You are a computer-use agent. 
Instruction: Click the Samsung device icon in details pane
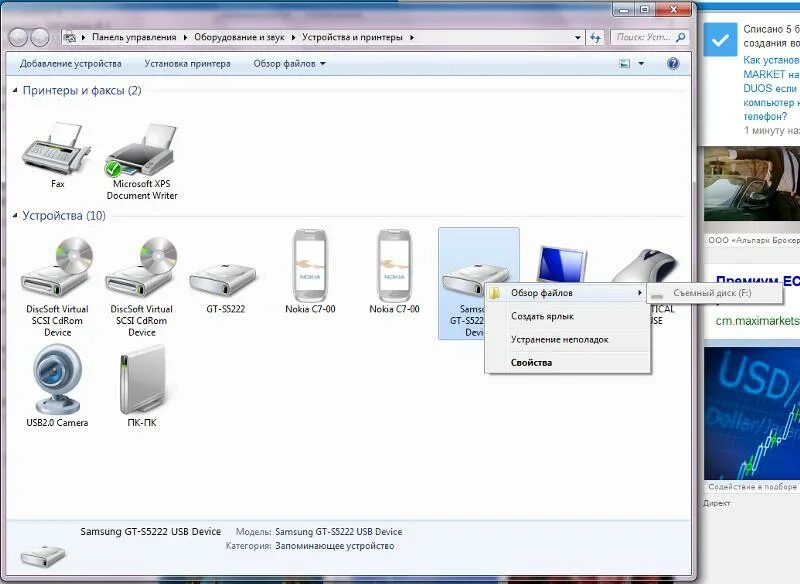point(43,555)
